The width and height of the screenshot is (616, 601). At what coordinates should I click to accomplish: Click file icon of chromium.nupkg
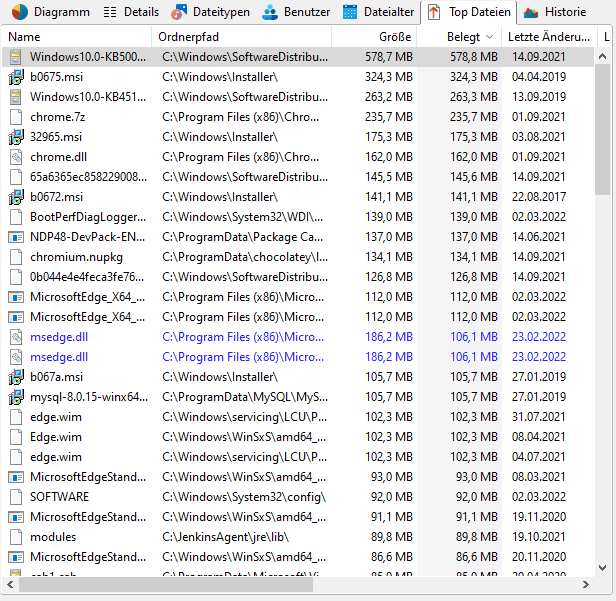tap(16, 257)
